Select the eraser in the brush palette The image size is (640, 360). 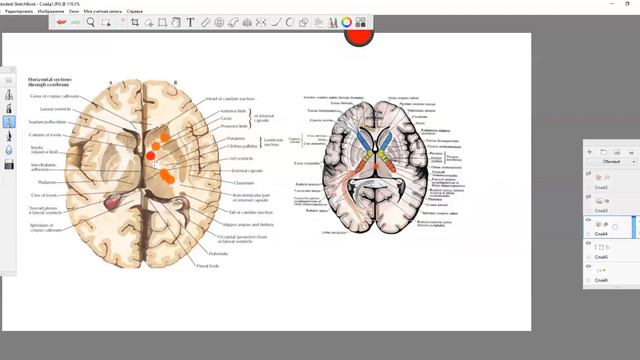(x=9, y=164)
